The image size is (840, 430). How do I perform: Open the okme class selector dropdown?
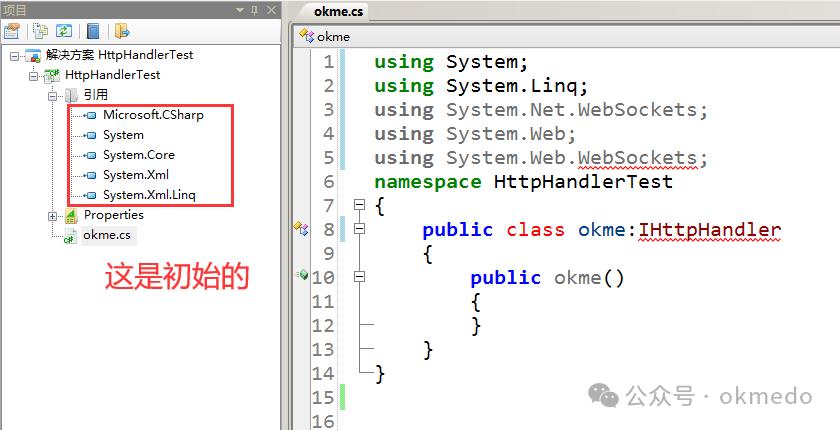pos(568,37)
